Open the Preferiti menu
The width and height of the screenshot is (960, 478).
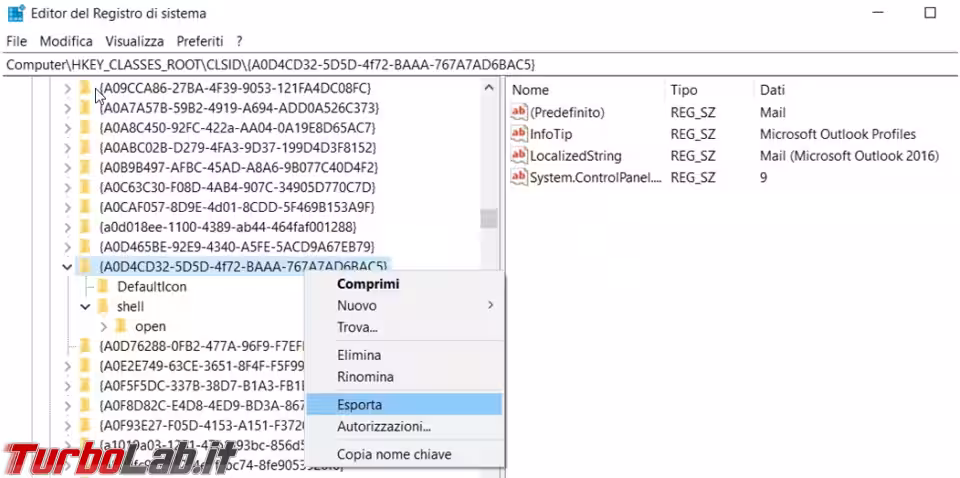point(200,41)
